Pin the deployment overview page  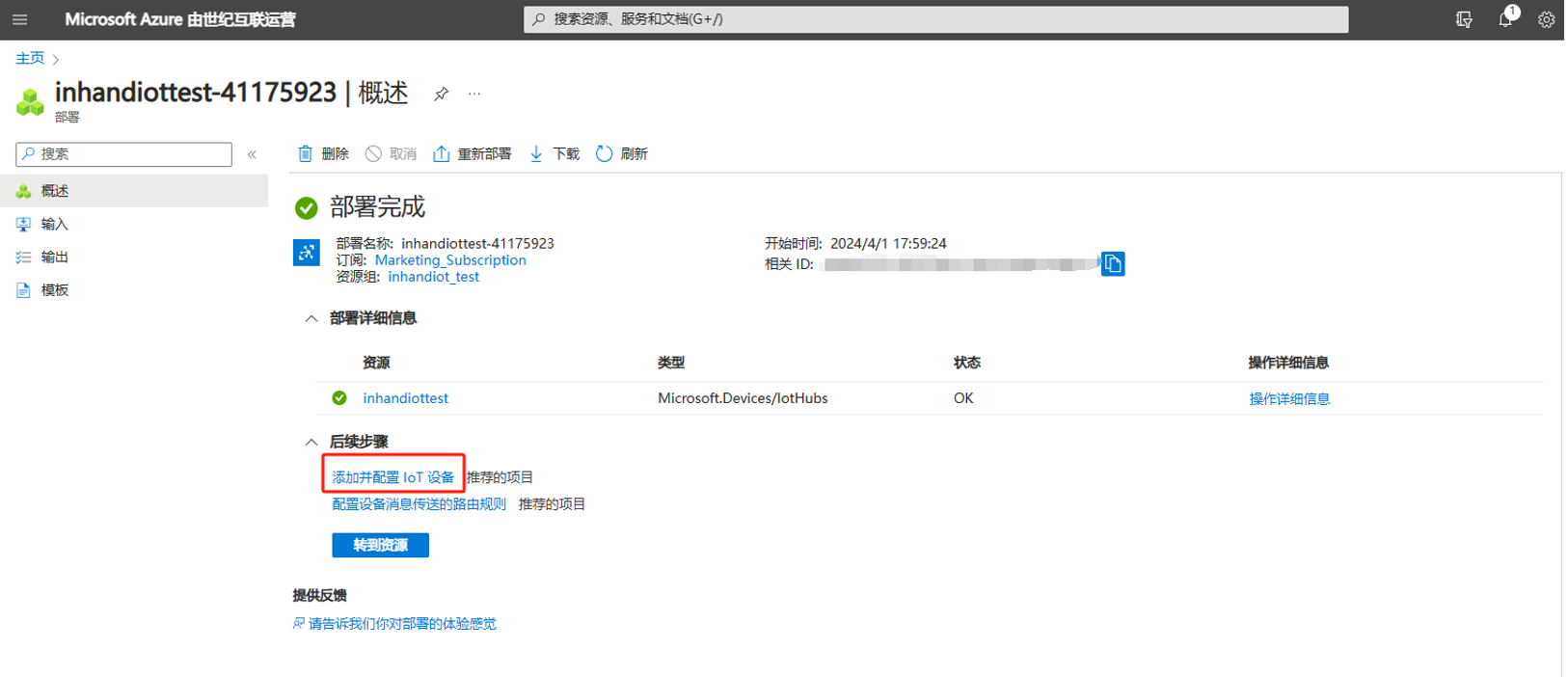[x=441, y=94]
